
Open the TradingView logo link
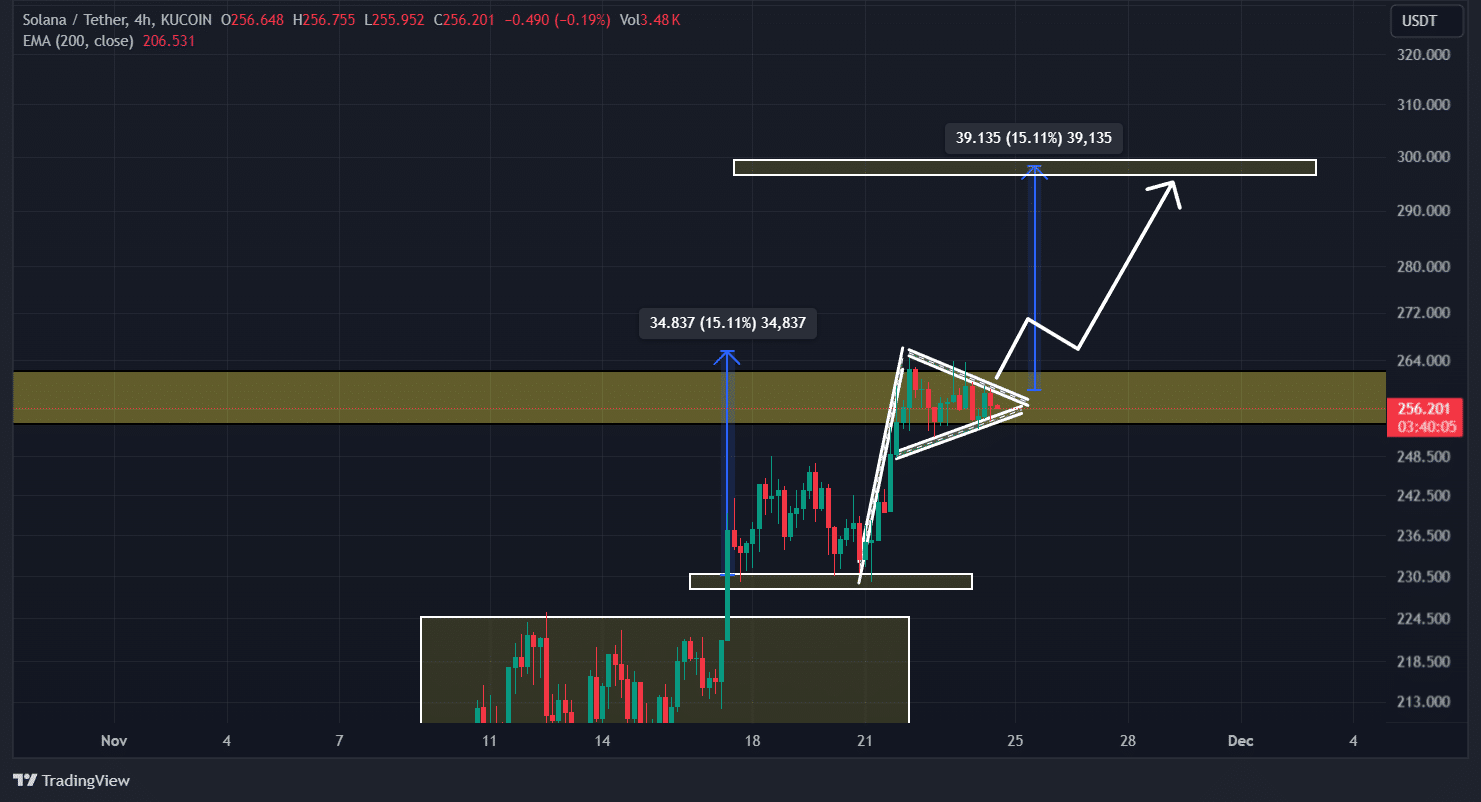point(71,780)
